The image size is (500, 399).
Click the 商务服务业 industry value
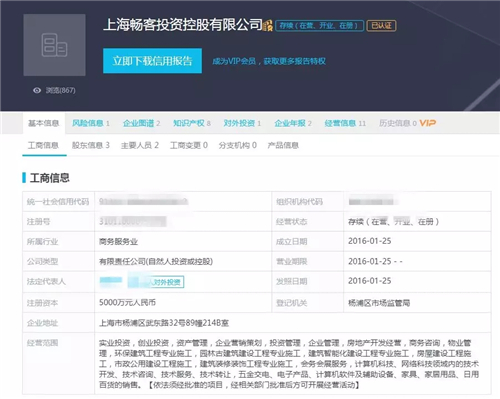(x=118, y=242)
